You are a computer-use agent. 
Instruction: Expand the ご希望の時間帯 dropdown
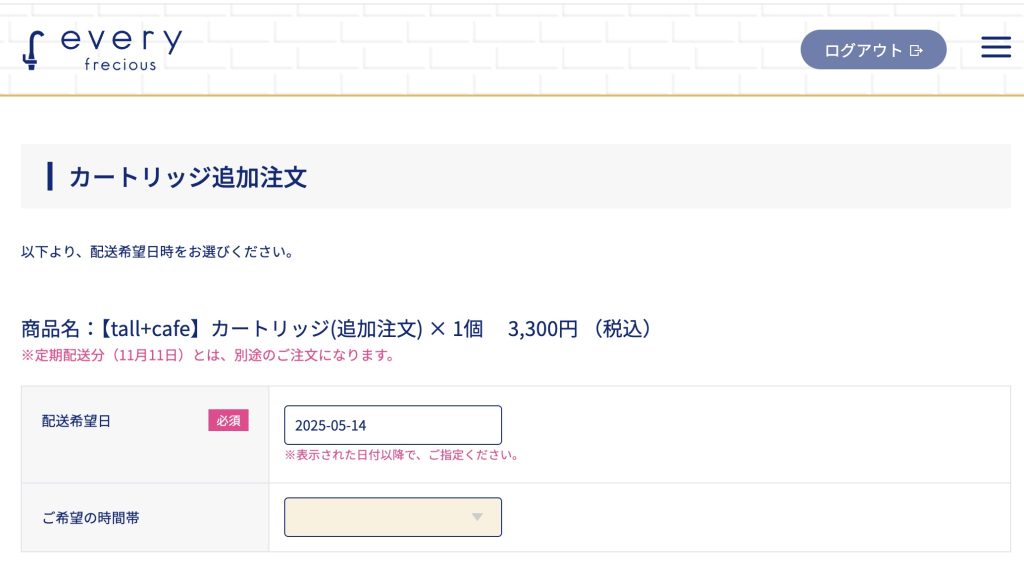392,517
